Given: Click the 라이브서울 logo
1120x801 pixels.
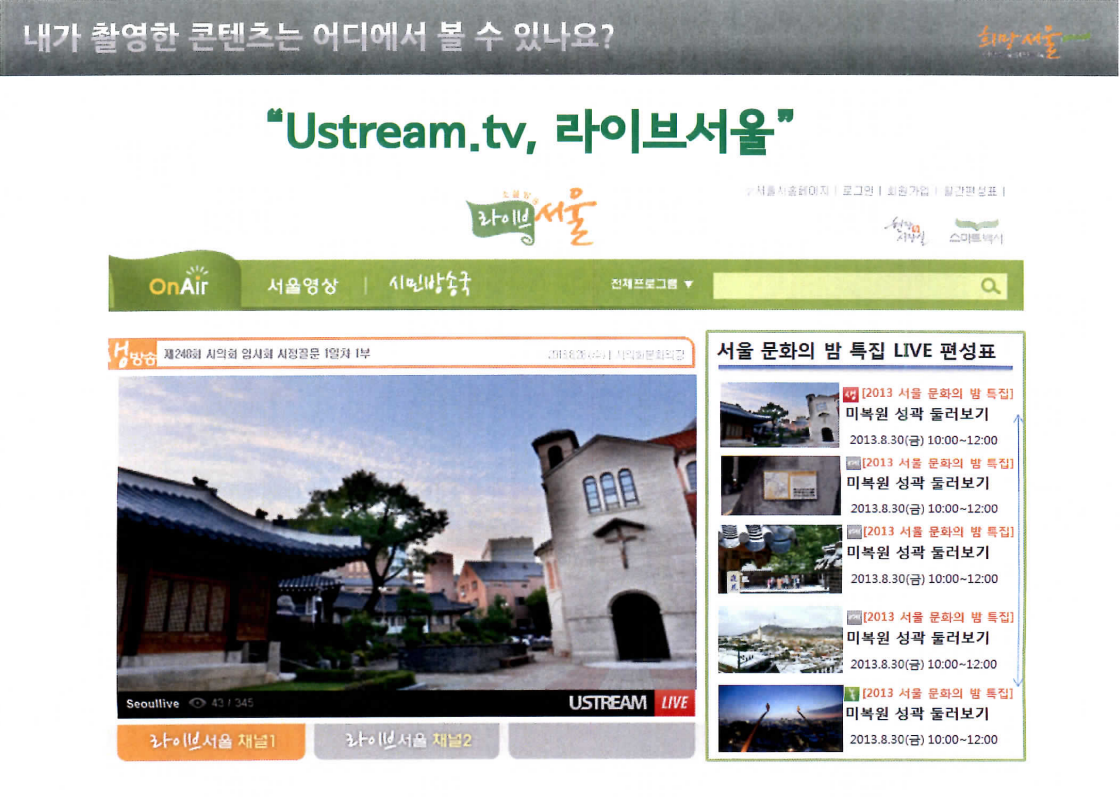Looking at the screenshot, I should coord(531,217).
